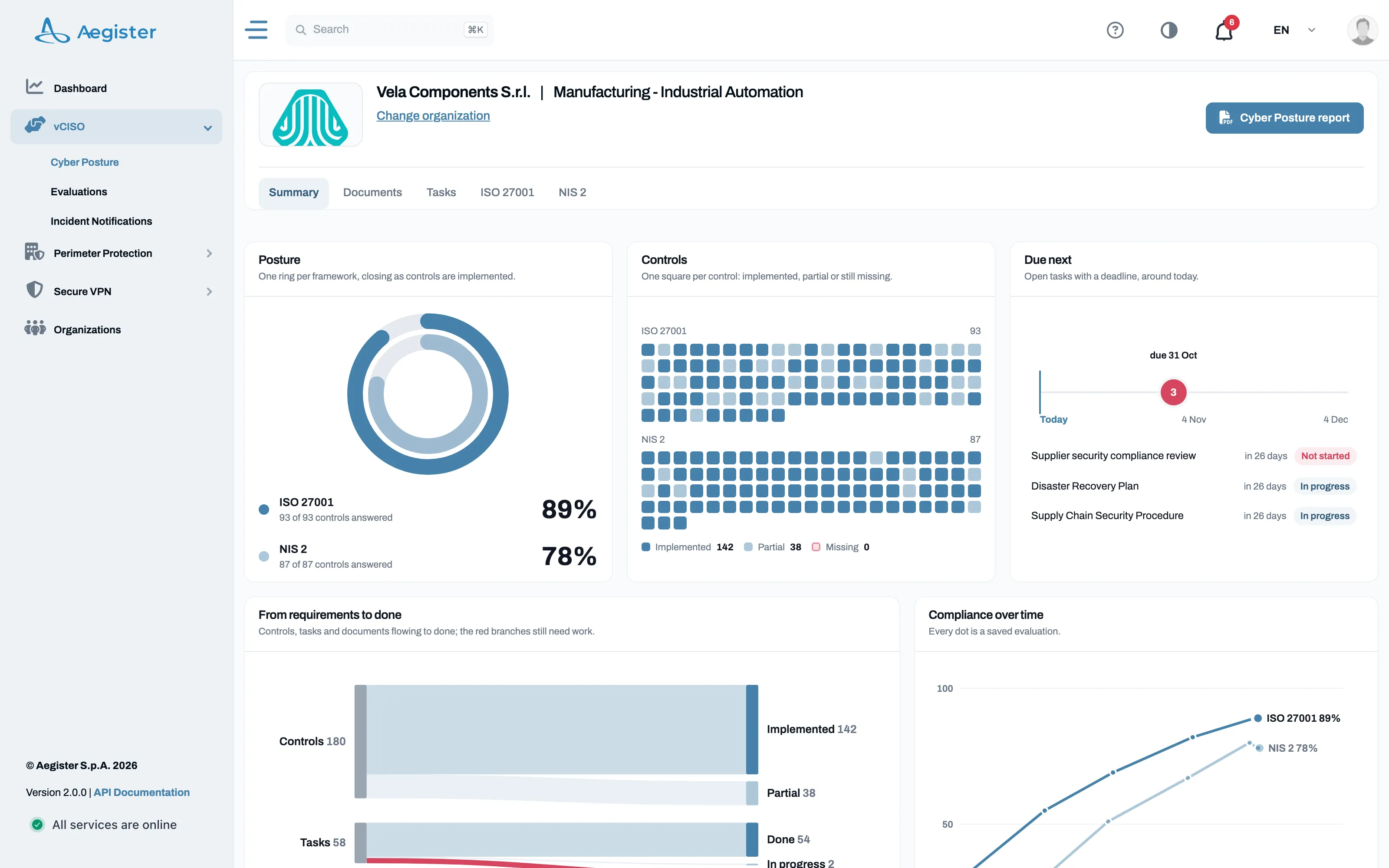Click the Vela Components organization logo
This screenshot has width=1389, height=868.
(310, 115)
